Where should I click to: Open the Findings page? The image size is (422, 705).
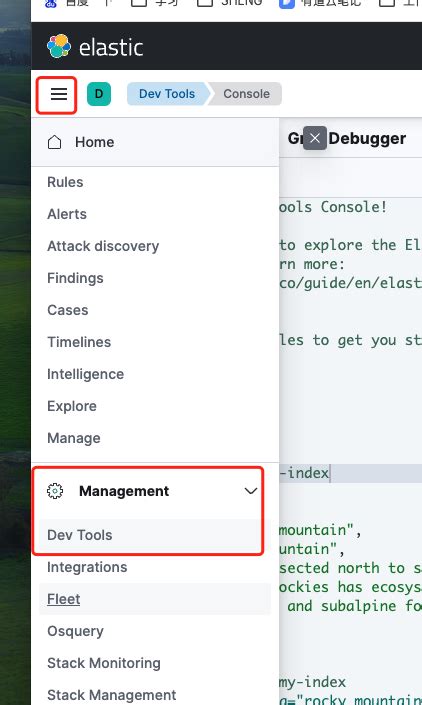(75, 278)
